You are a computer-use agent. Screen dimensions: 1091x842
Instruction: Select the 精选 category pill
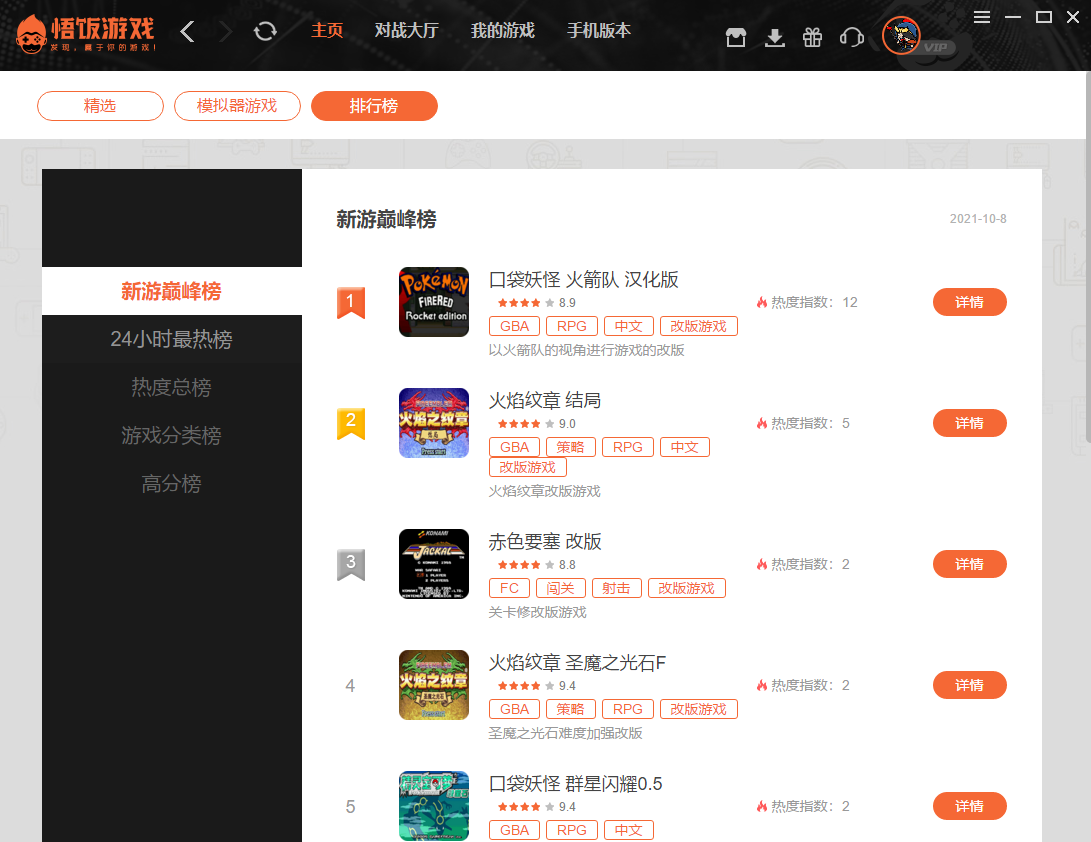click(100, 106)
